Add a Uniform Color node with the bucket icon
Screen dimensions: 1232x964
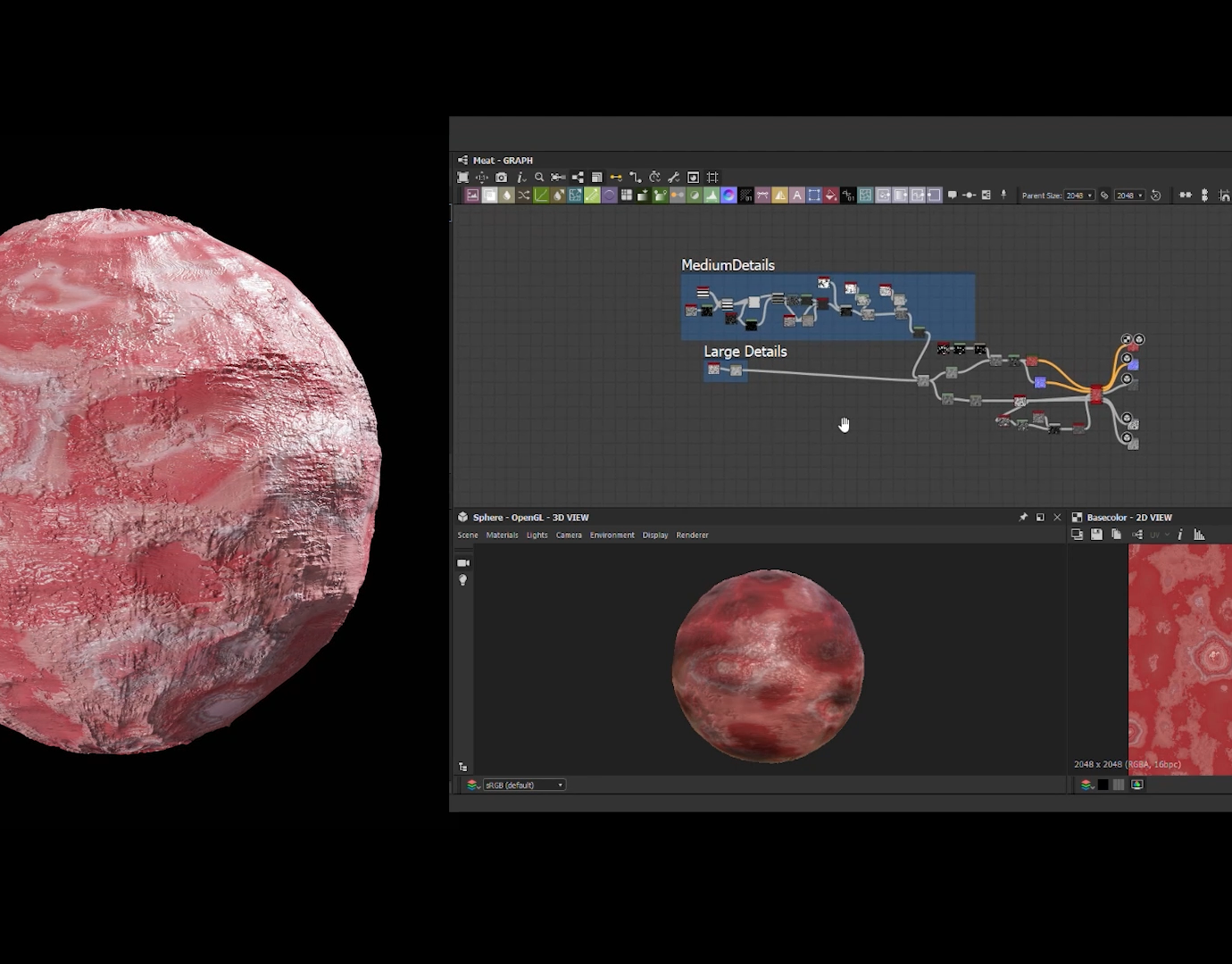(x=830, y=195)
